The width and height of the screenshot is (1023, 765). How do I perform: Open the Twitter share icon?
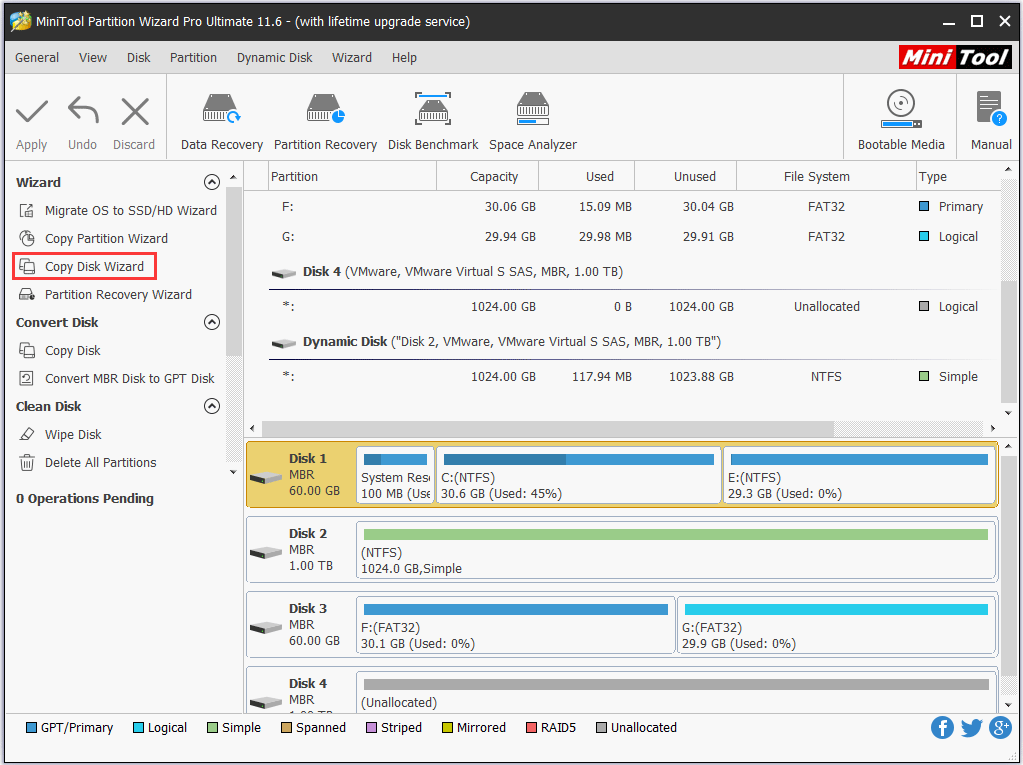tap(971, 727)
